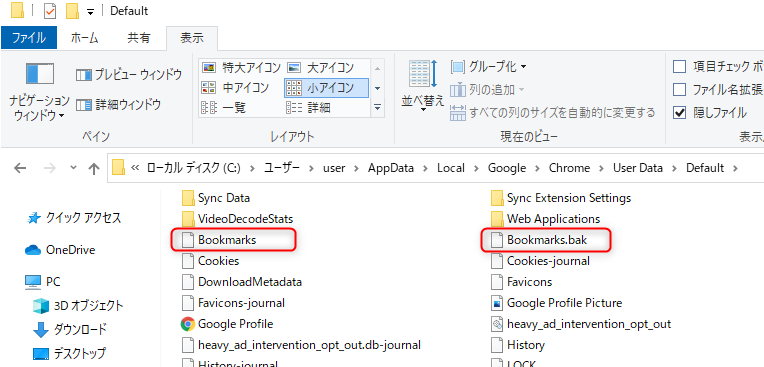Choose 小アイコン layout
The height and width of the screenshot is (367, 764).
click(x=326, y=88)
